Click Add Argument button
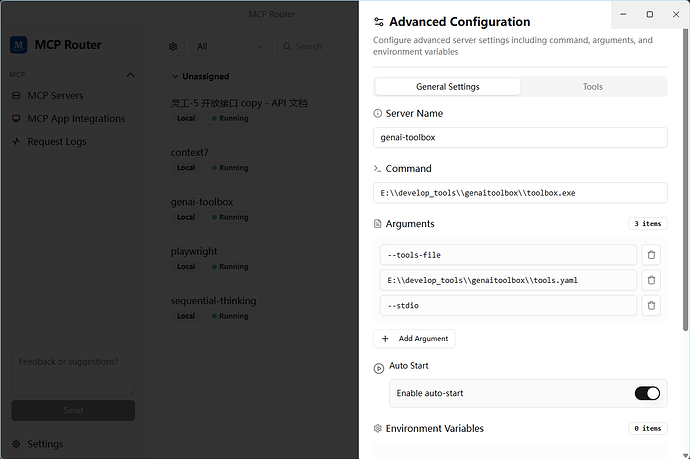Viewport: 690px width, 459px height. click(414, 338)
